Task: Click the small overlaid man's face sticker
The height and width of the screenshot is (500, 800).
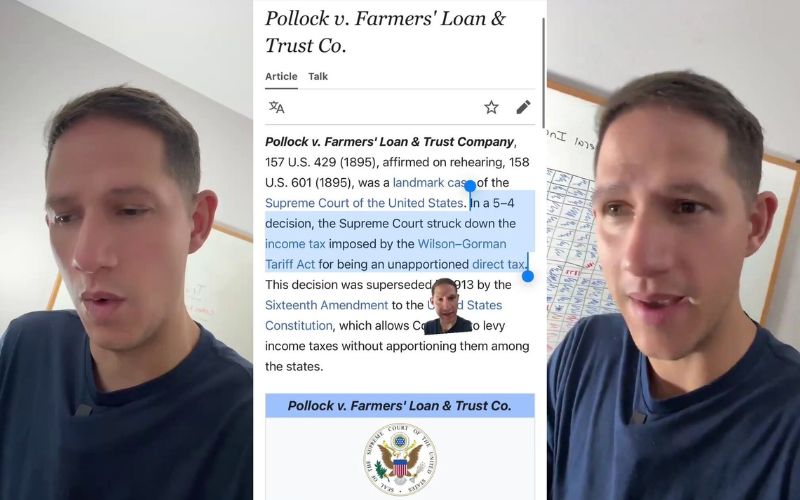Action: coord(447,306)
